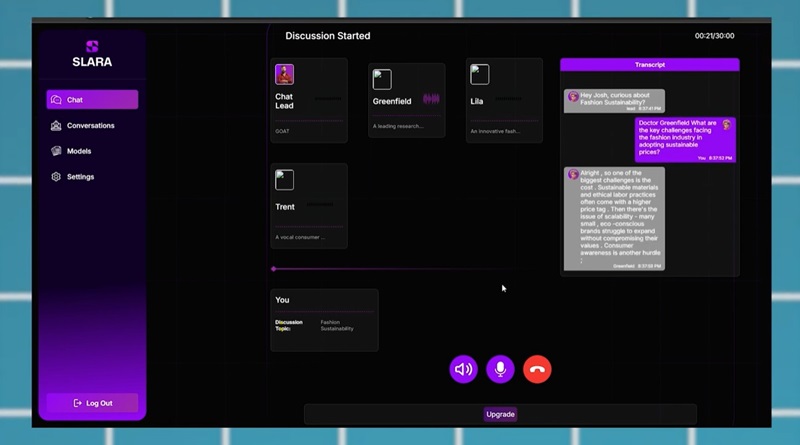
Task: Click the Log Out arrow icon
Action: [78, 403]
